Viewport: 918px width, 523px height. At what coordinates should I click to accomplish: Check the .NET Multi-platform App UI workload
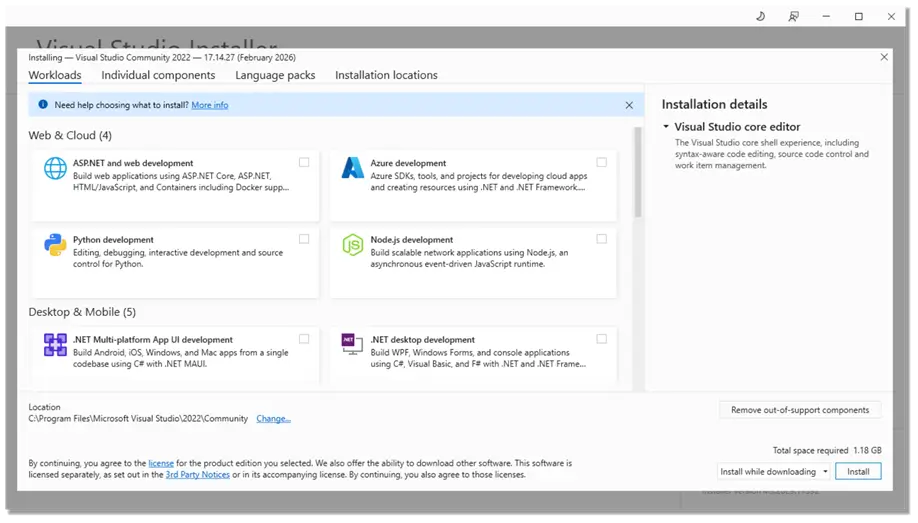[x=304, y=339]
